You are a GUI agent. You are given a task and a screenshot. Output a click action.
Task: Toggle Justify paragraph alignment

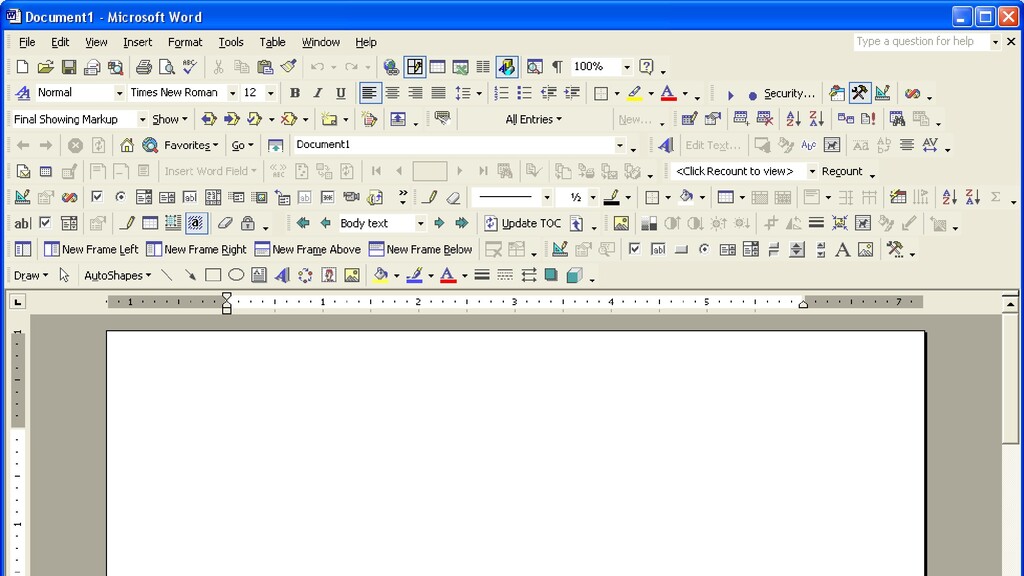(438, 93)
